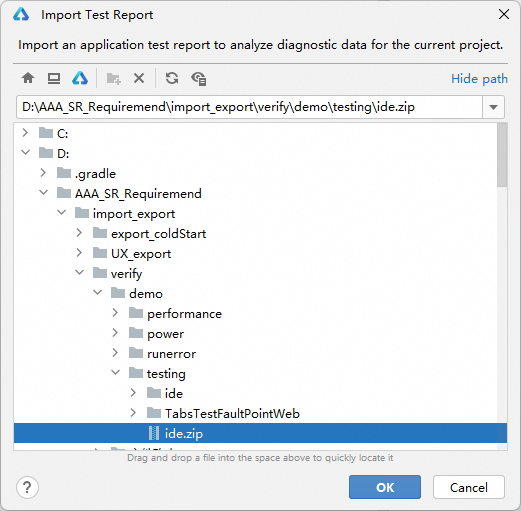
Task: Collapse the D: drive node
Action: [x=25, y=153]
